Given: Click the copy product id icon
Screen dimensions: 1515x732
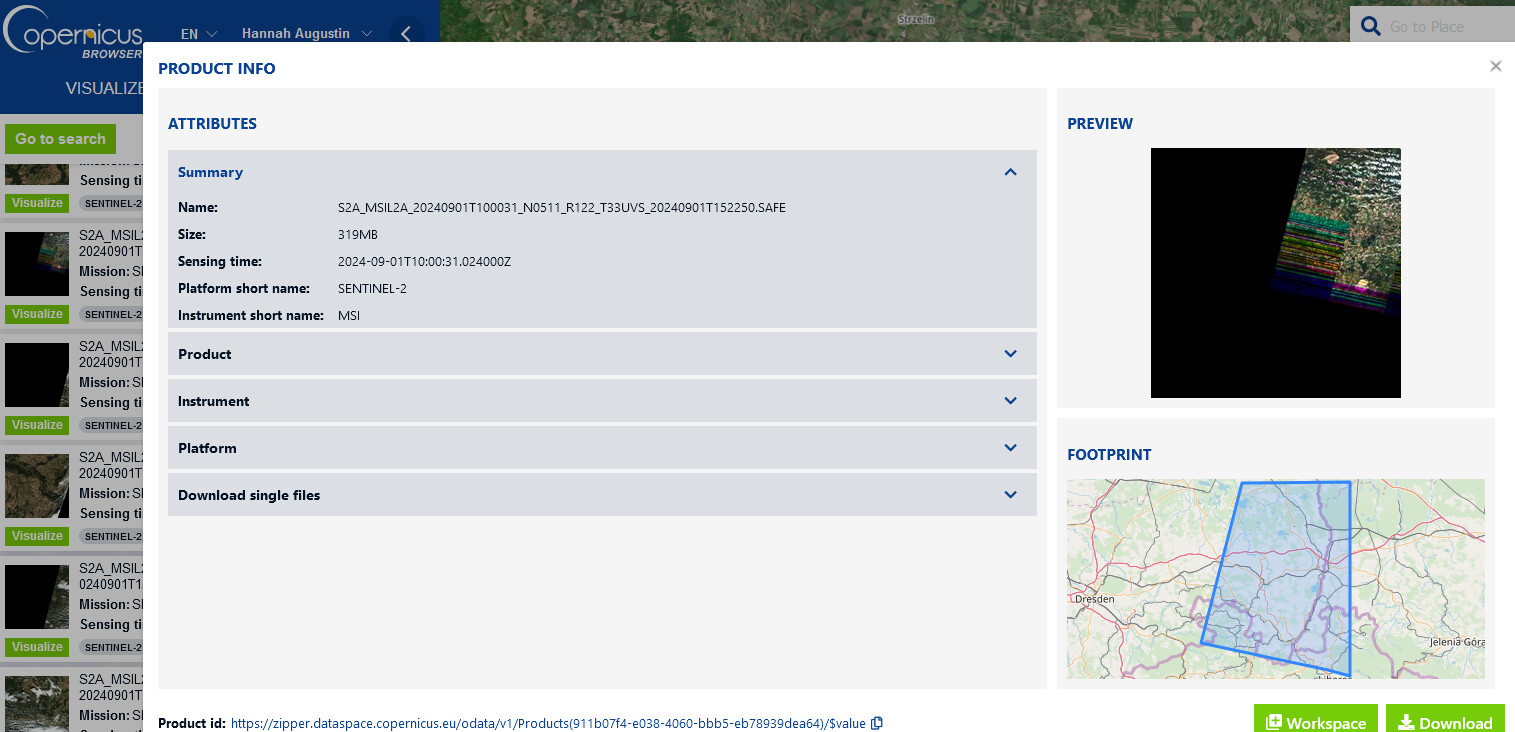Looking at the screenshot, I should point(877,723).
